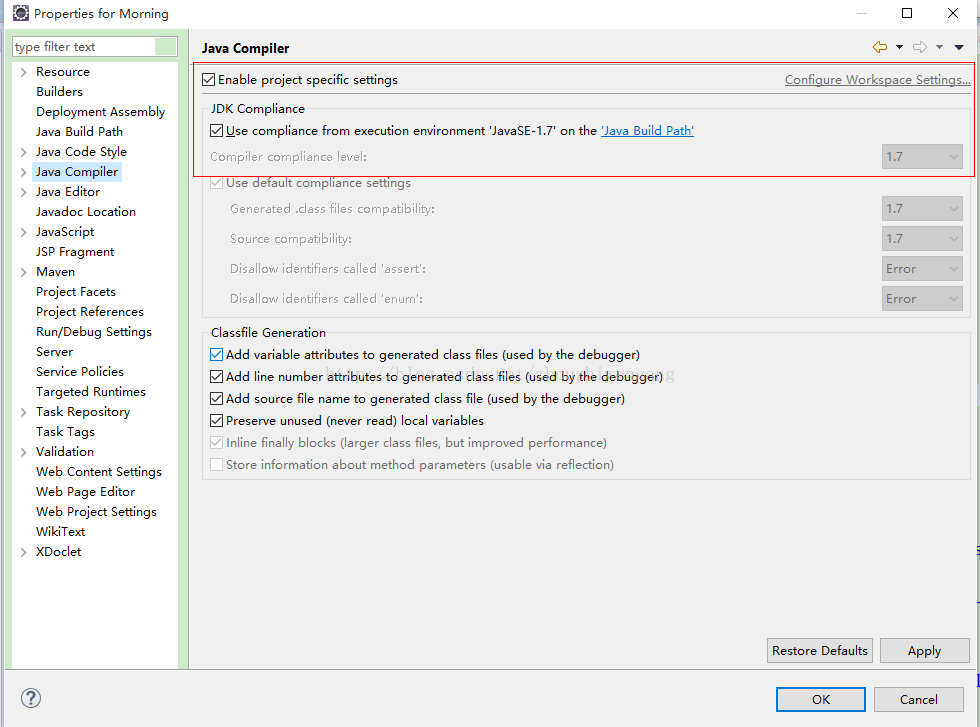Expand the Java Code Style node
The image size is (980, 727).
pyautogui.click(x=23, y=152)
